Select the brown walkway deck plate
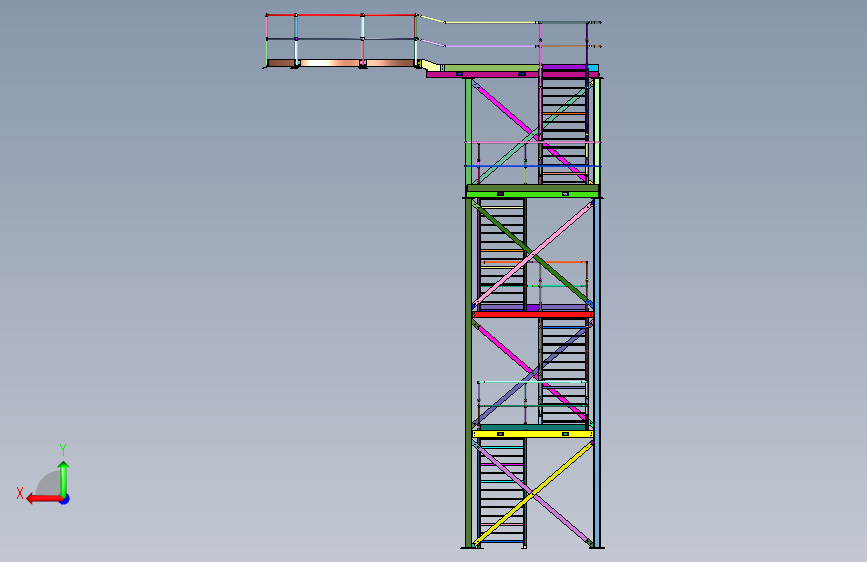This screenshot has height=562, width=867. pyautogui.click(x=341, y=63)
